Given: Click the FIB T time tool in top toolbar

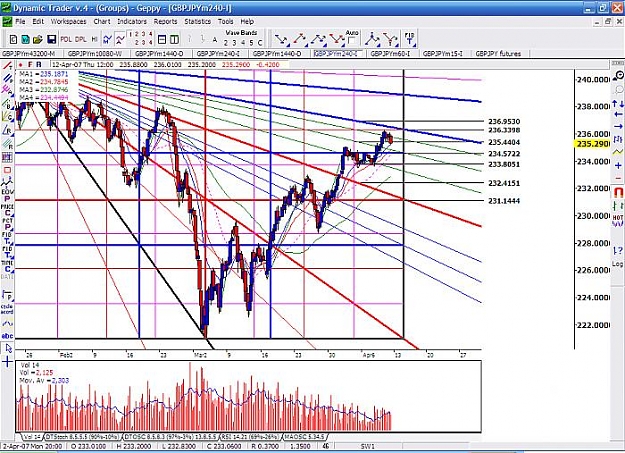Looking at the screenshot, I should 409,39.
